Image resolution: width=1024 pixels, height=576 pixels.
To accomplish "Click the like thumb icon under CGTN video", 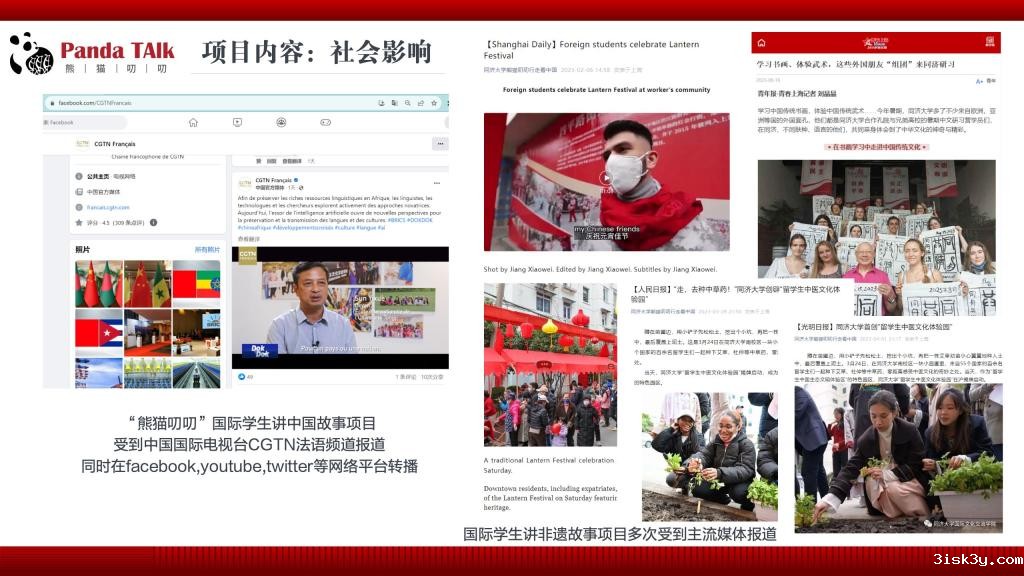I will tap(241, 376).
